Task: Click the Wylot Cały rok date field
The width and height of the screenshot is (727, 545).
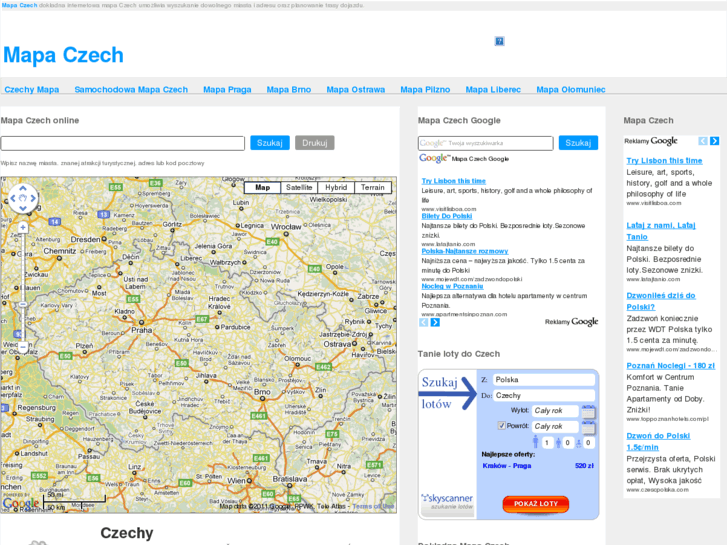Action: (555, 411)
